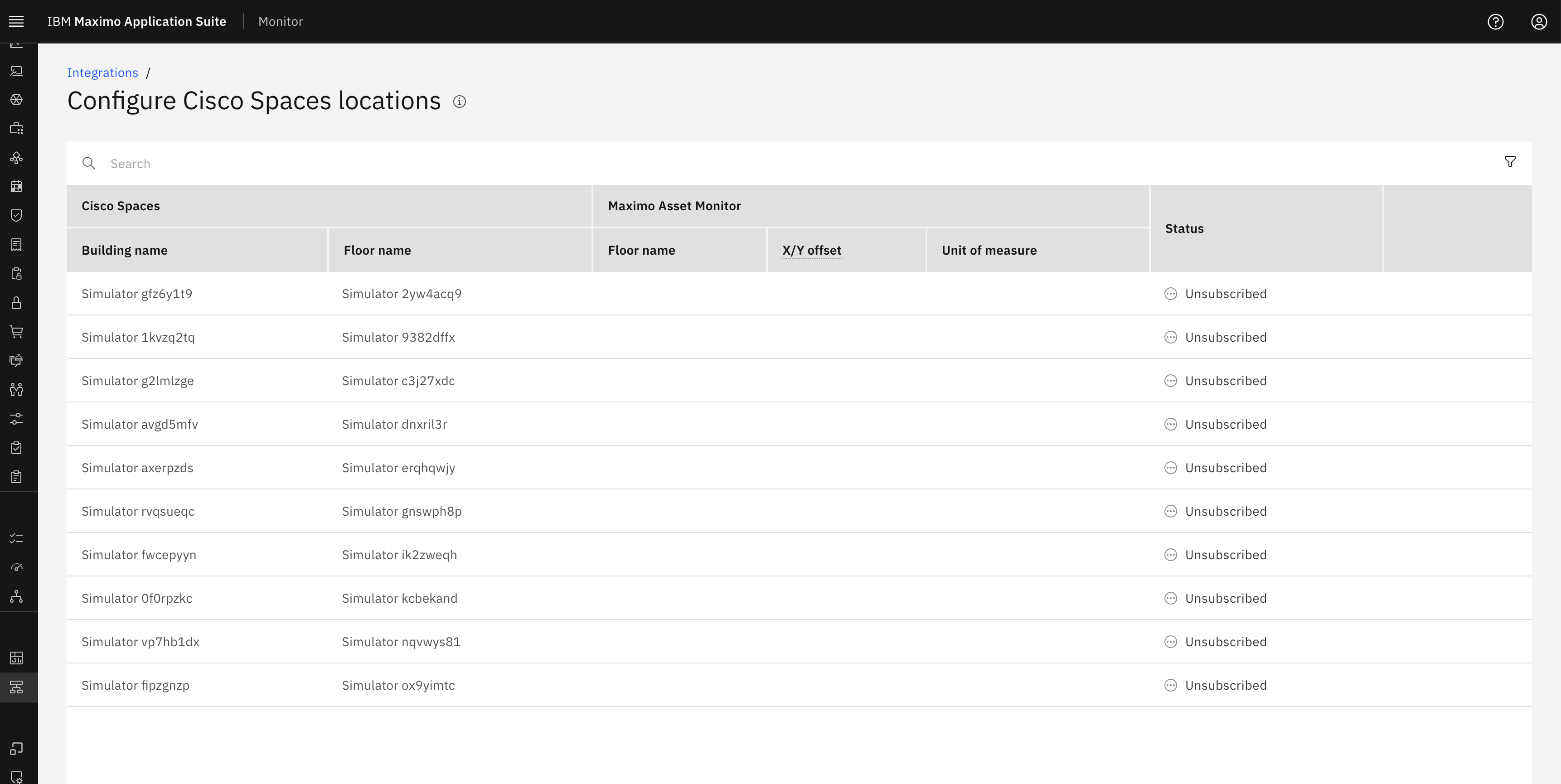The width and height of the screenshot is (1561, 784).
Task: Open the speedometer gauge sidebar icon
Action: (x=16, y=567)
